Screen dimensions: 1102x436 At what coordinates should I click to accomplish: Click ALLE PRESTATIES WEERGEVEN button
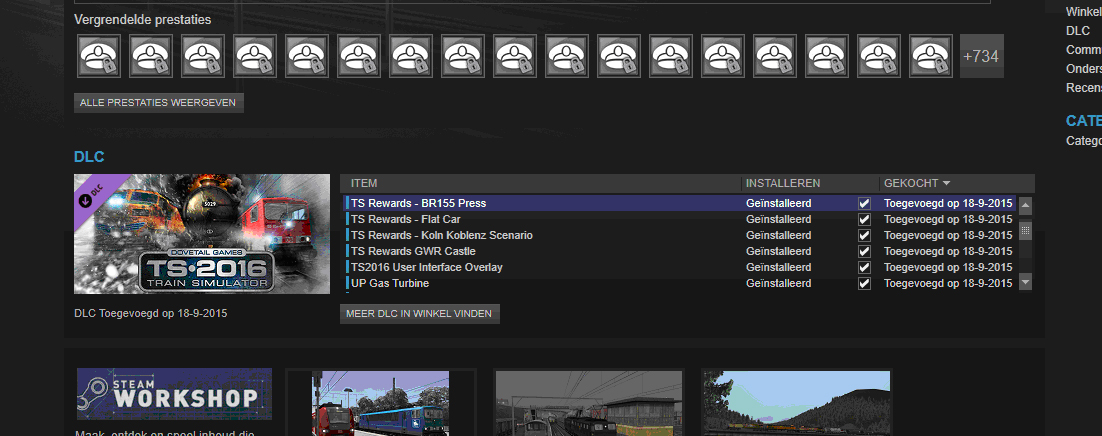pyautogui.click(x=159, y=103)
